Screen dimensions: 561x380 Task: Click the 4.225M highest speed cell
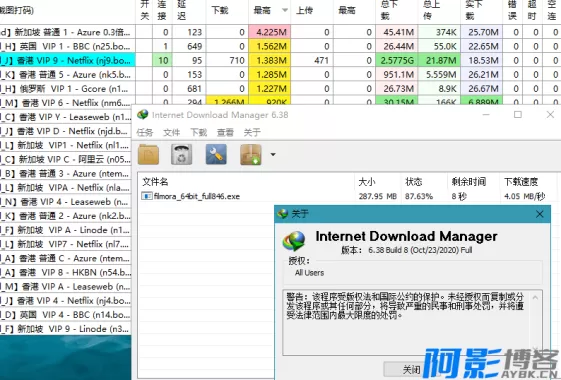click(270, 32)
